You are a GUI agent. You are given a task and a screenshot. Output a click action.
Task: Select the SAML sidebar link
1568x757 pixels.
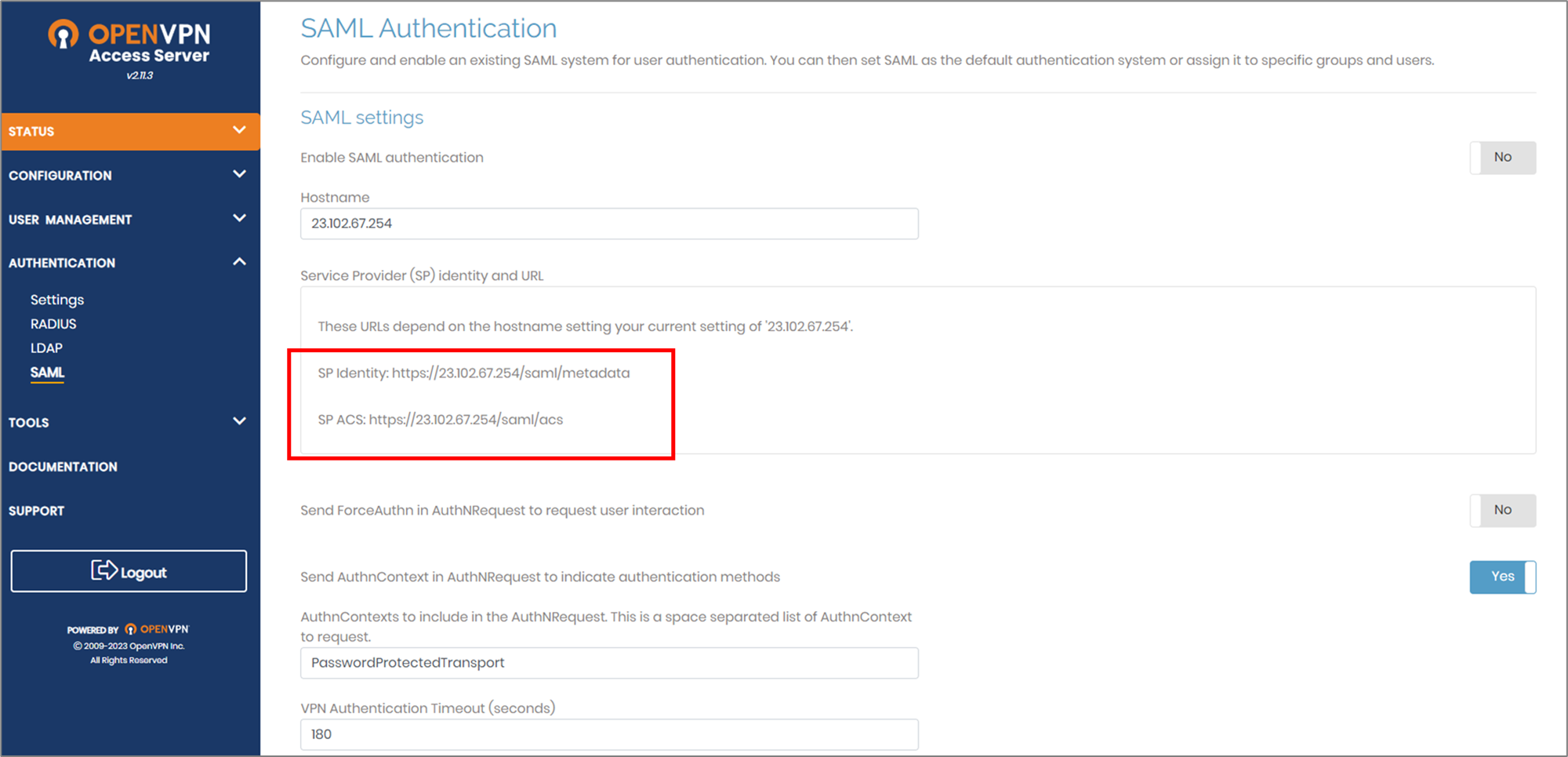(47, 373)
